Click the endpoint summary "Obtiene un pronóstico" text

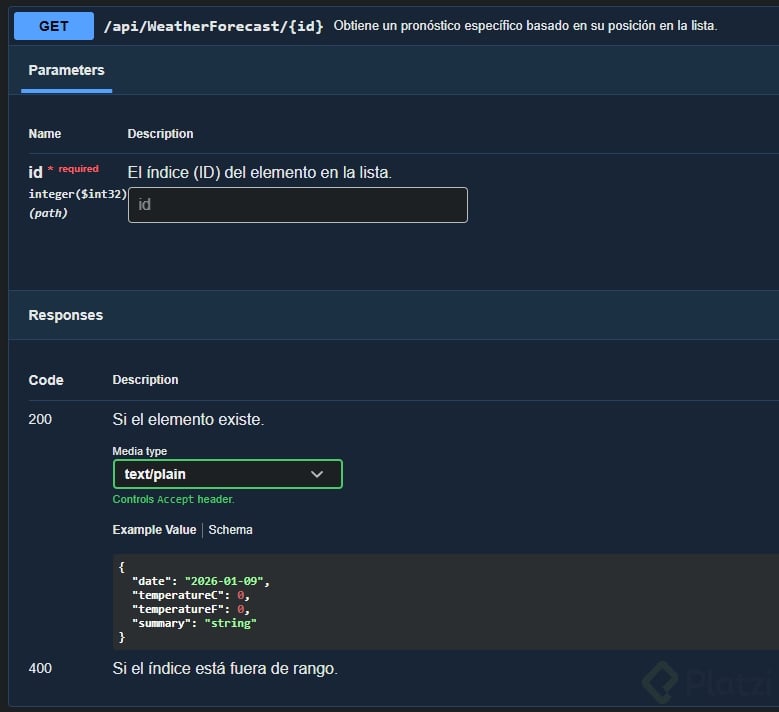click(x=525, y=26)
